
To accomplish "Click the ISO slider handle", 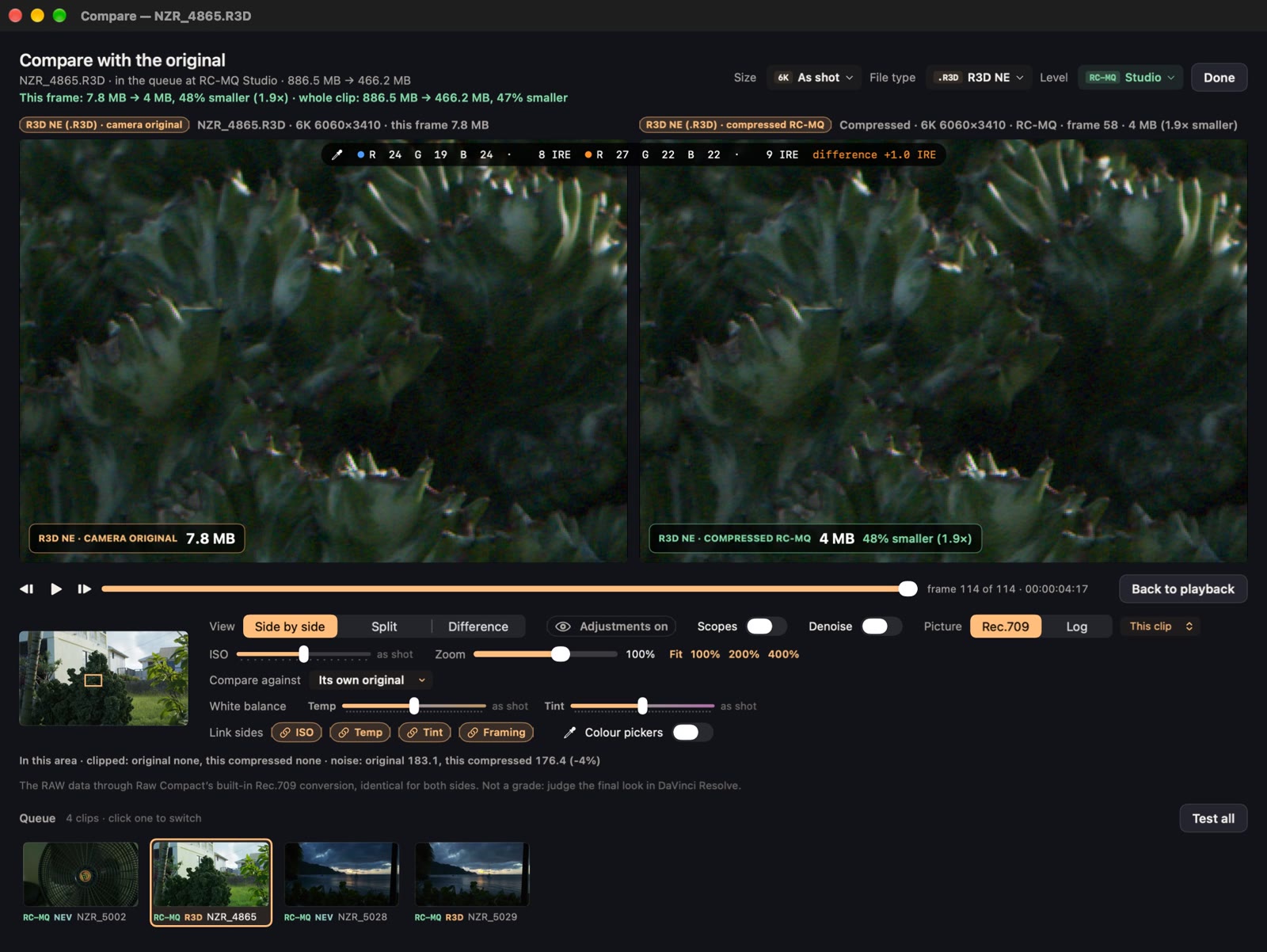I will pyautogui.click(x=303, y=654).
